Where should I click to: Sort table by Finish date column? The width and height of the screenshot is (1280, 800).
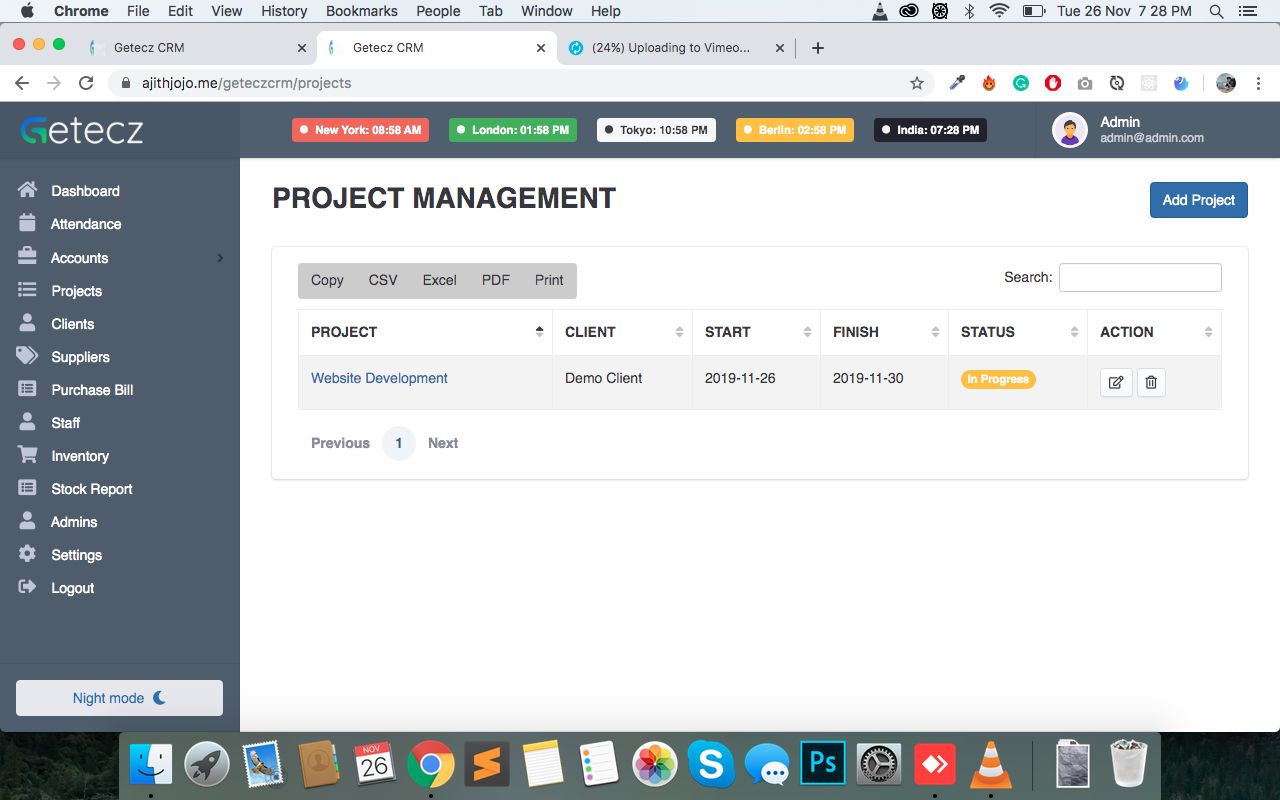click(x=884, y=332)
